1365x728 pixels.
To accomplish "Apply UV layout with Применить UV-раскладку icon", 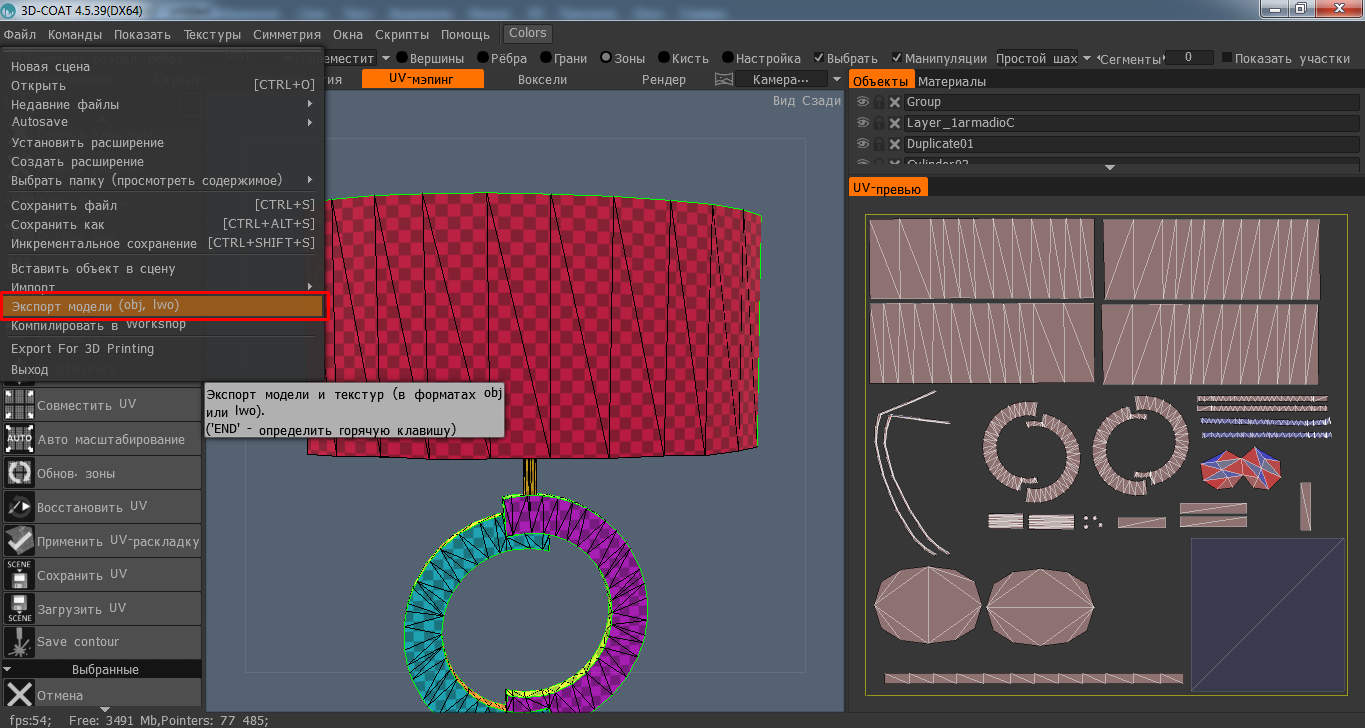I will tap(20, 541).
